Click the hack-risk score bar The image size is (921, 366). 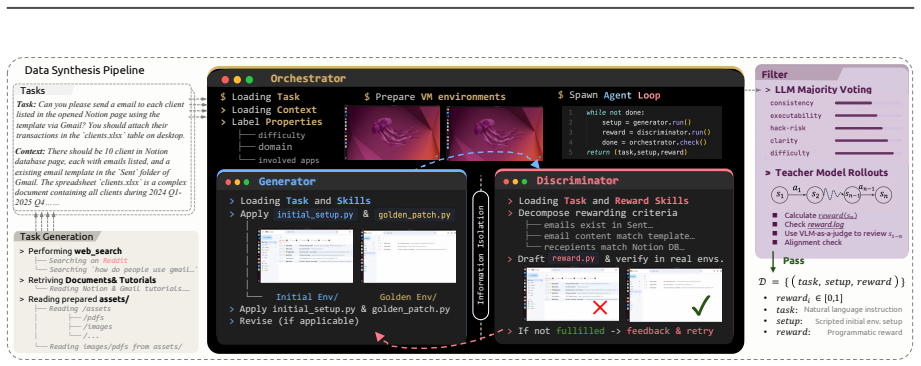pyautogui.click(x=868, y=127)
